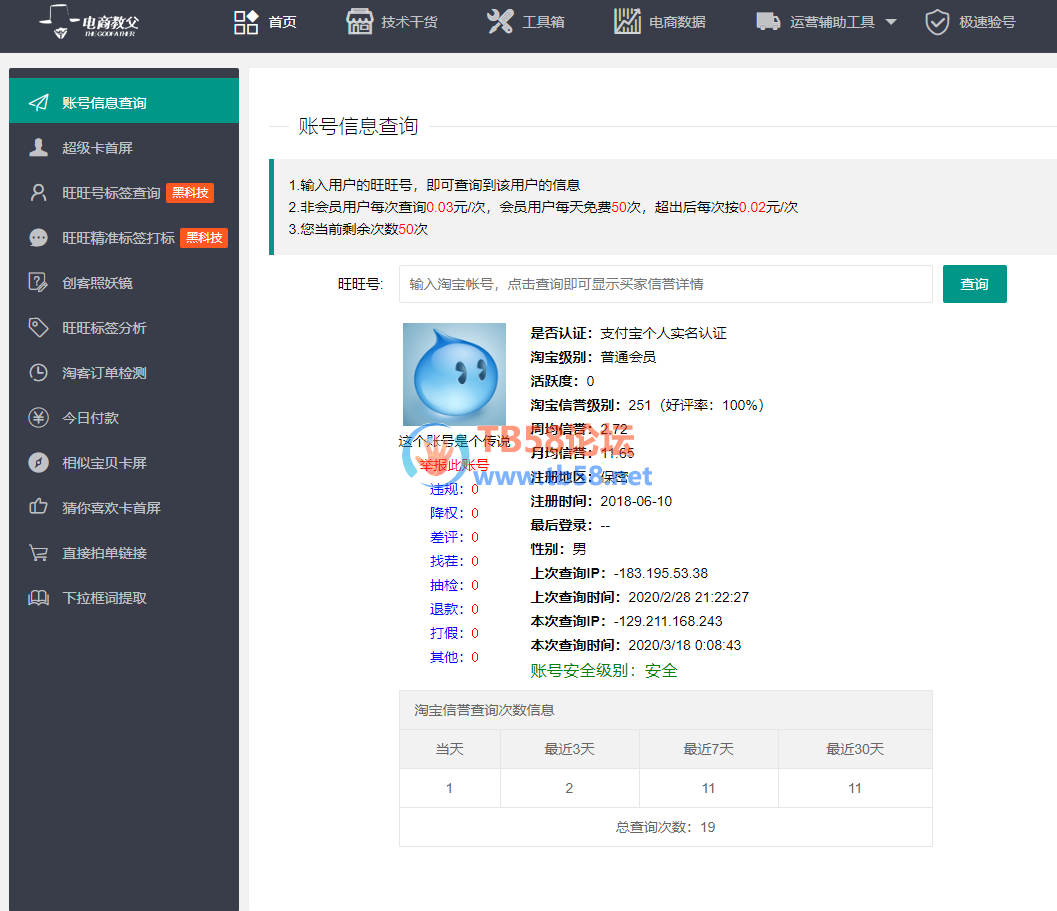The height and width of the screenshot is (911, 1057).
Task: Go to 下拉框词提取 in the sidebar
Action: pyautogui.click(x=124, y=598)
